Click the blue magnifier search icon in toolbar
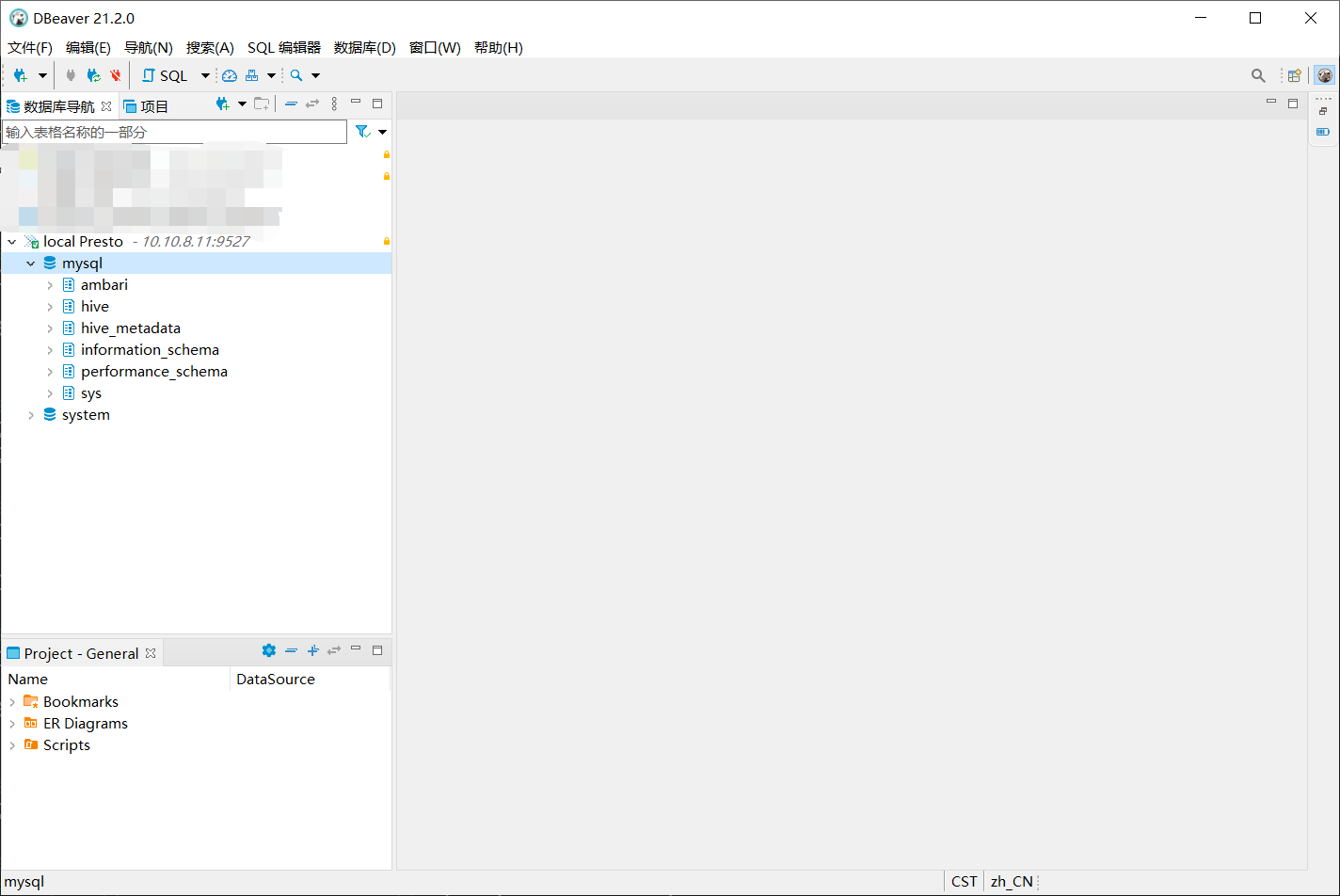 tap(296, 75)
